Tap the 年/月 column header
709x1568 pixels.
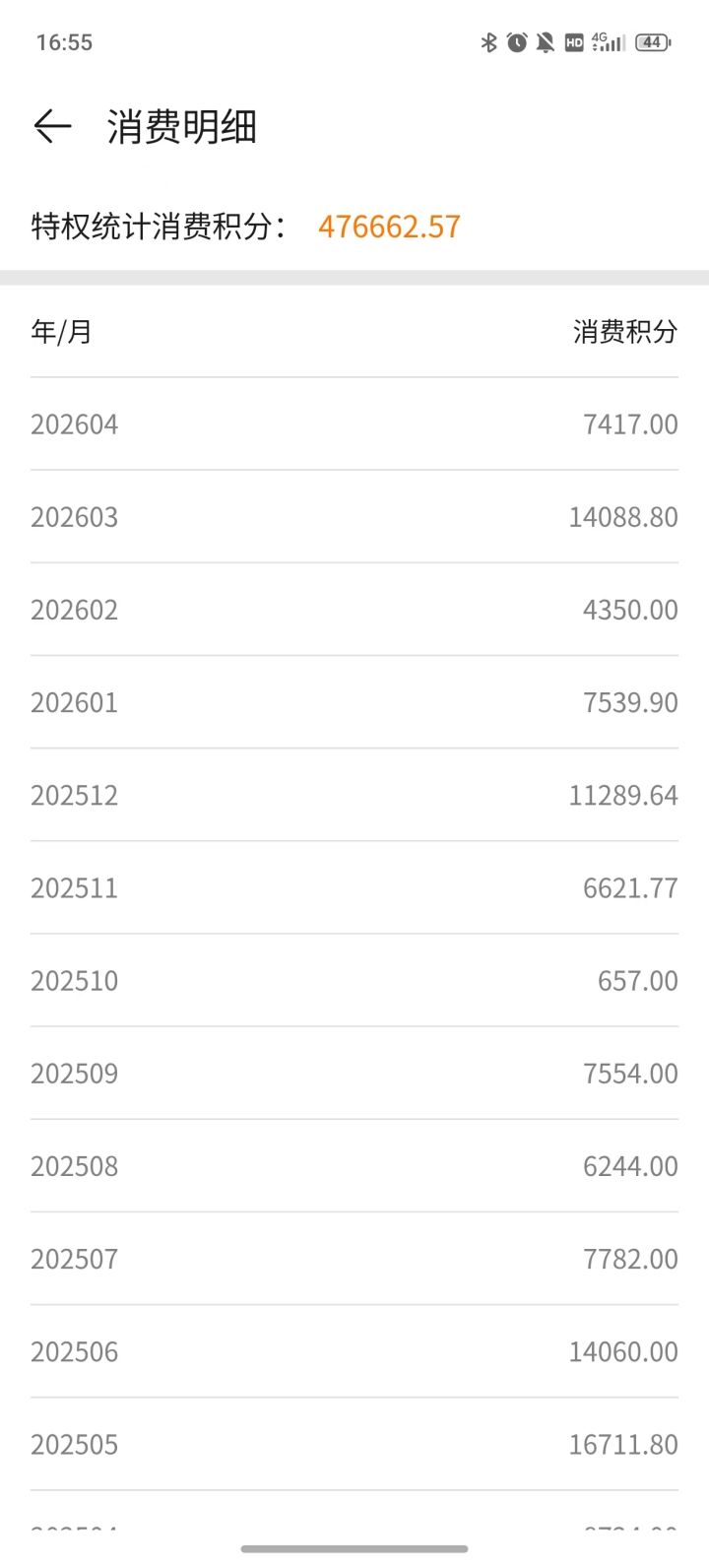point(61,332)
